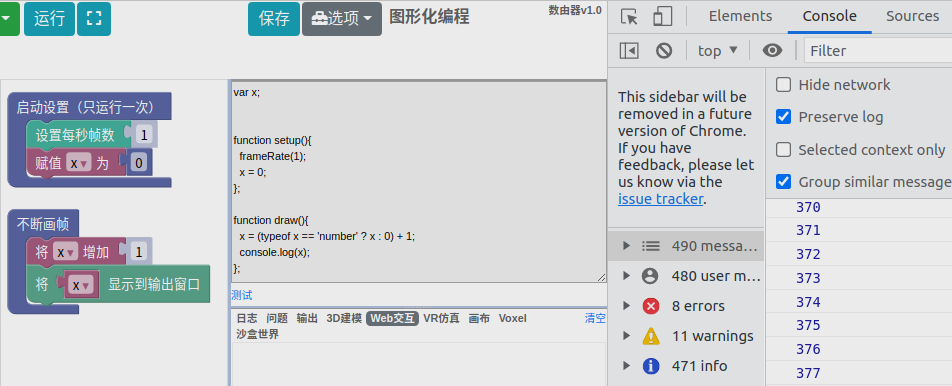Screen dimensions: 952x386
Task: Open the x variable dropdown in 赋值 block
Action: [78, 163]
